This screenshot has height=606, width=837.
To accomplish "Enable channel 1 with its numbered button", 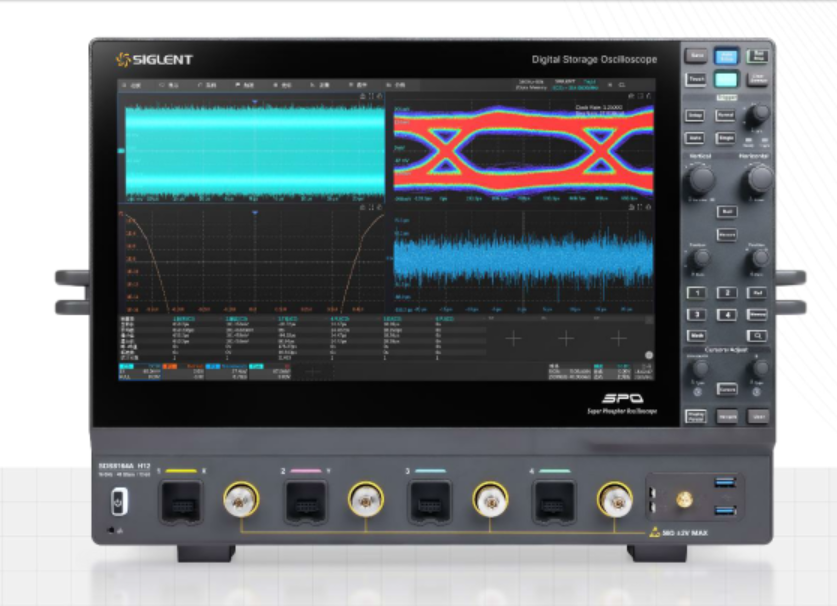I will tap(696, 293).
